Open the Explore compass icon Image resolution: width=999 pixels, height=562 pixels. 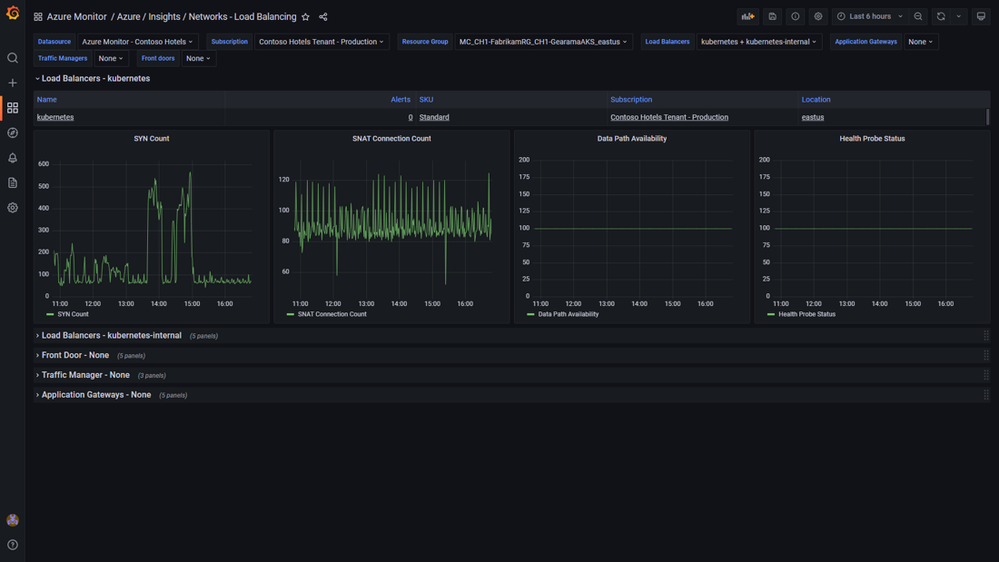(12, 133)
